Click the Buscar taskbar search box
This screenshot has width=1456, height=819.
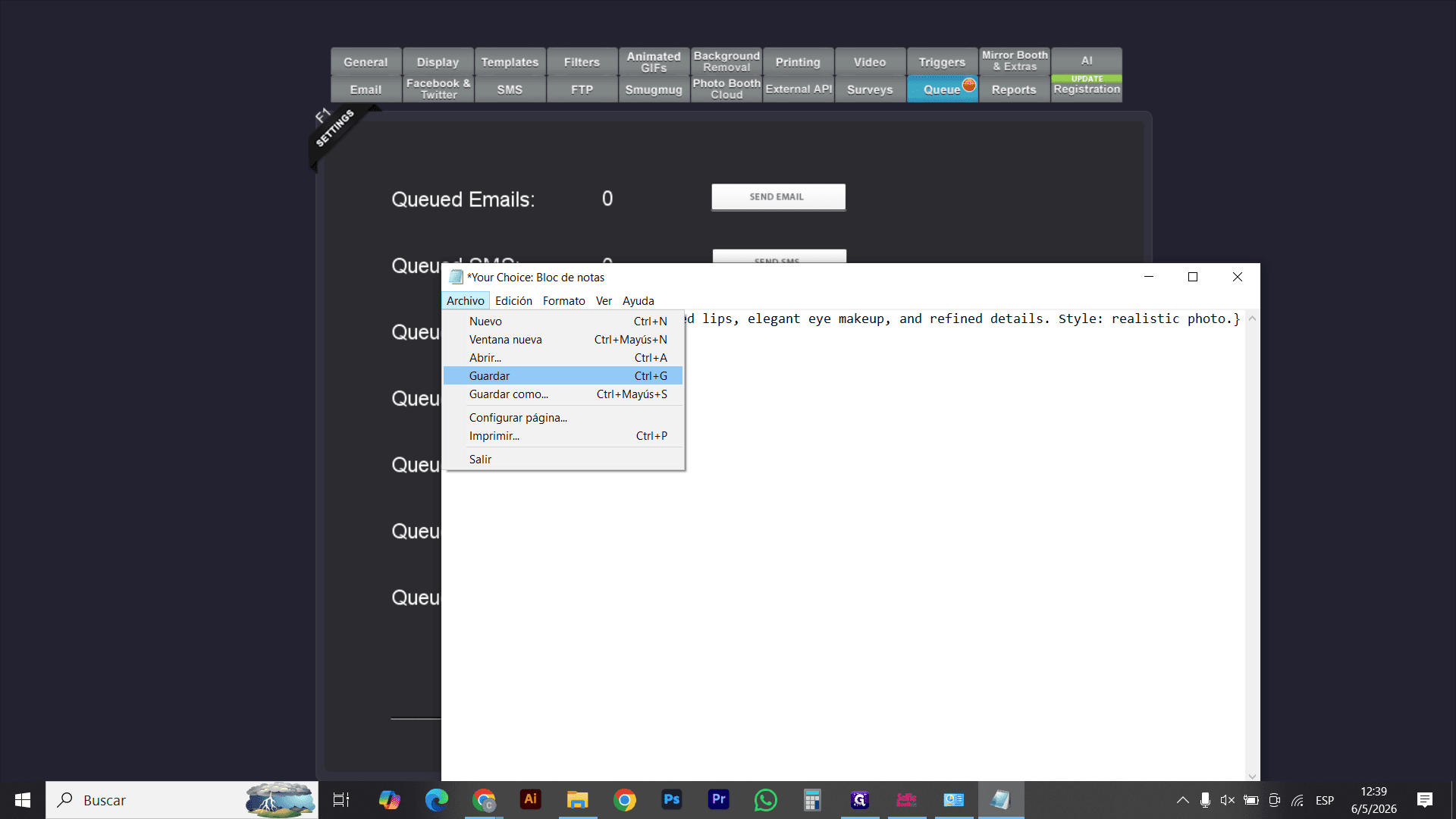[182, 800]
